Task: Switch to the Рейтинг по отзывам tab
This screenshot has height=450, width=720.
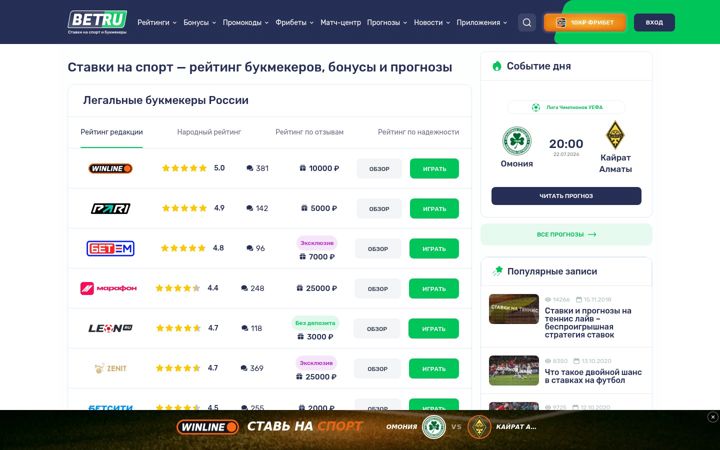Action: point(309,132)
